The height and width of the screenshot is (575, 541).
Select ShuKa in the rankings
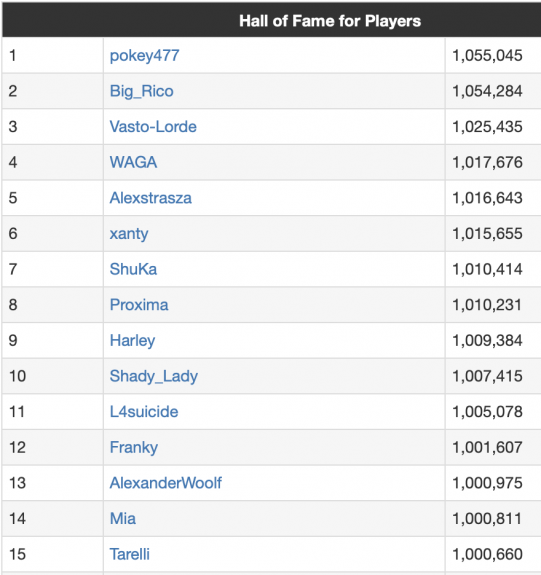coord(133,269)
